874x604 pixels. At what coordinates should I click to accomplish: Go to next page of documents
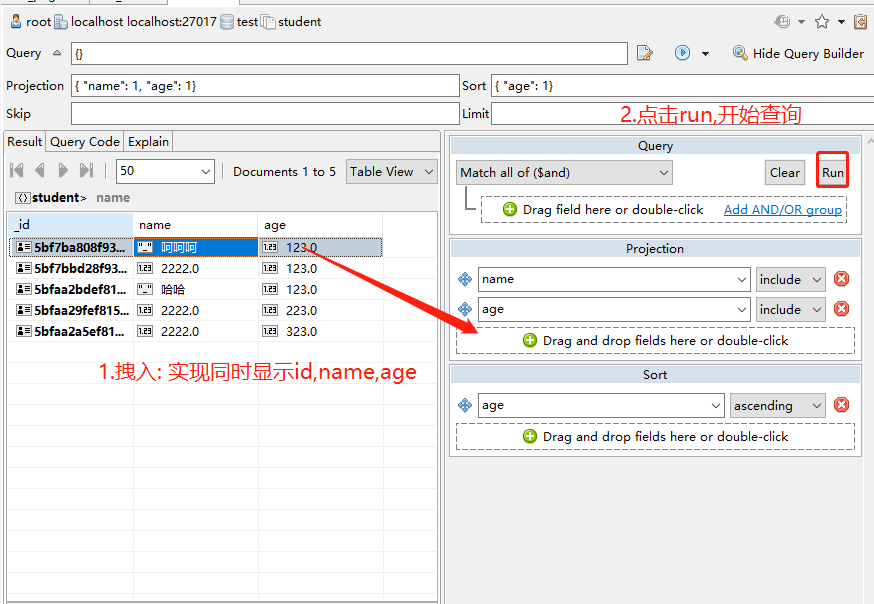60,171
